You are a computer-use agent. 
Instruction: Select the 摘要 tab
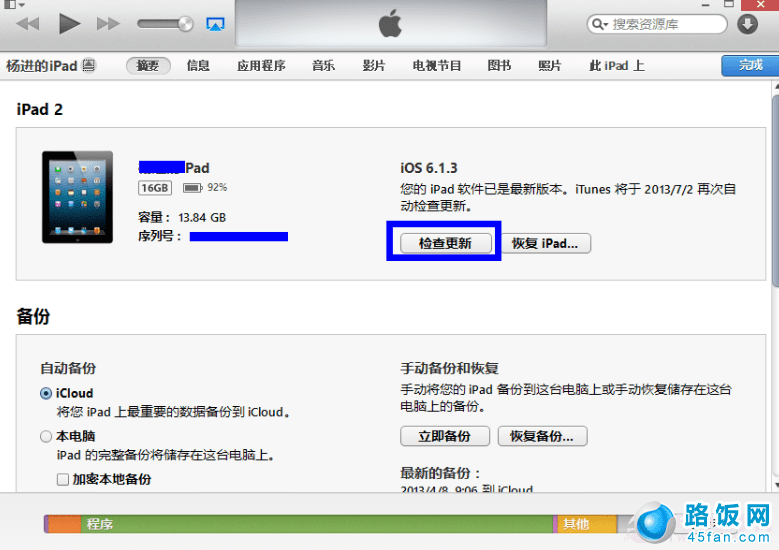(x=148, y=66)
